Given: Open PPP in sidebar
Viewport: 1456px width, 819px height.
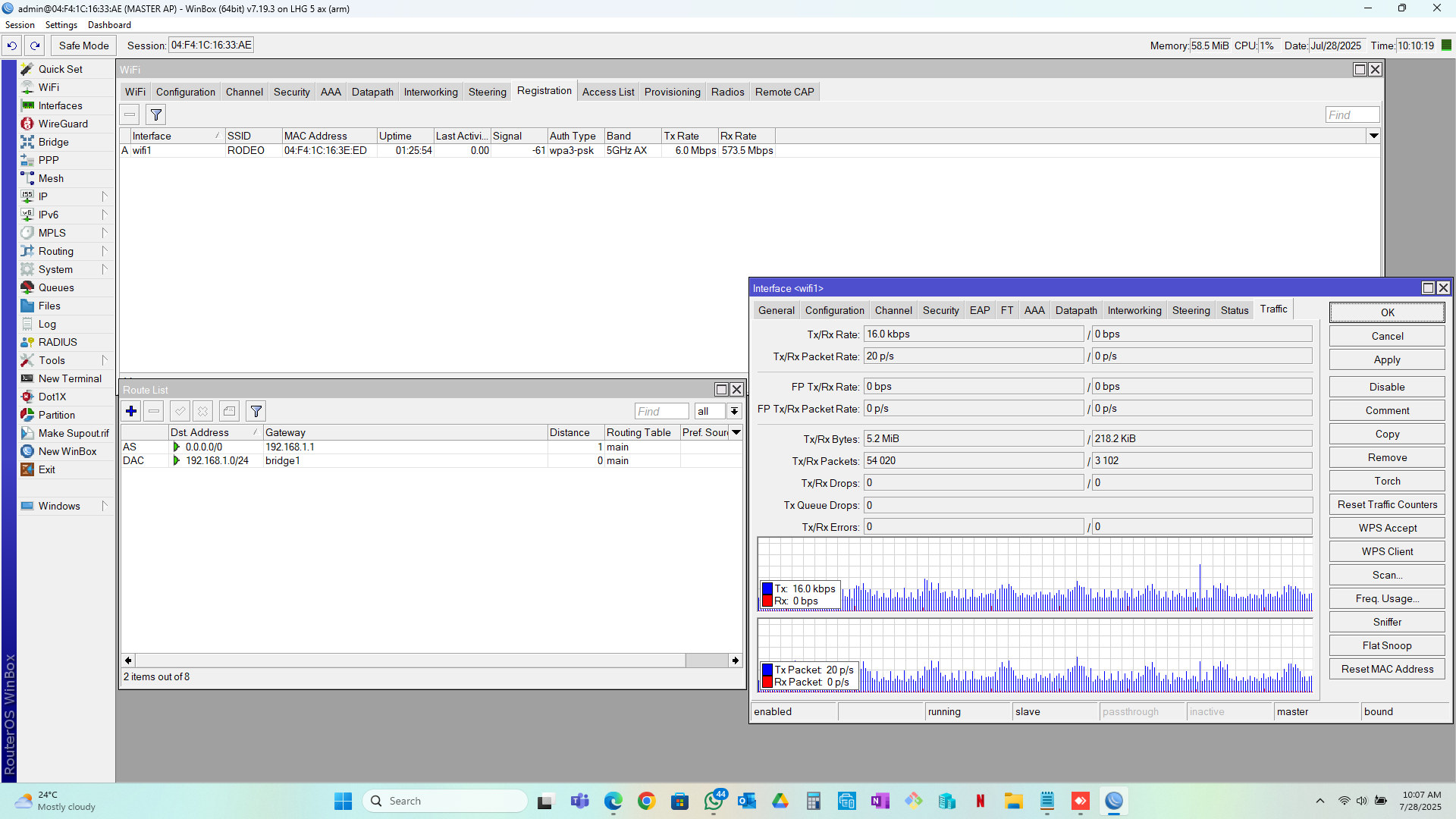Looking at the screenshot, I should pos(49,160).
